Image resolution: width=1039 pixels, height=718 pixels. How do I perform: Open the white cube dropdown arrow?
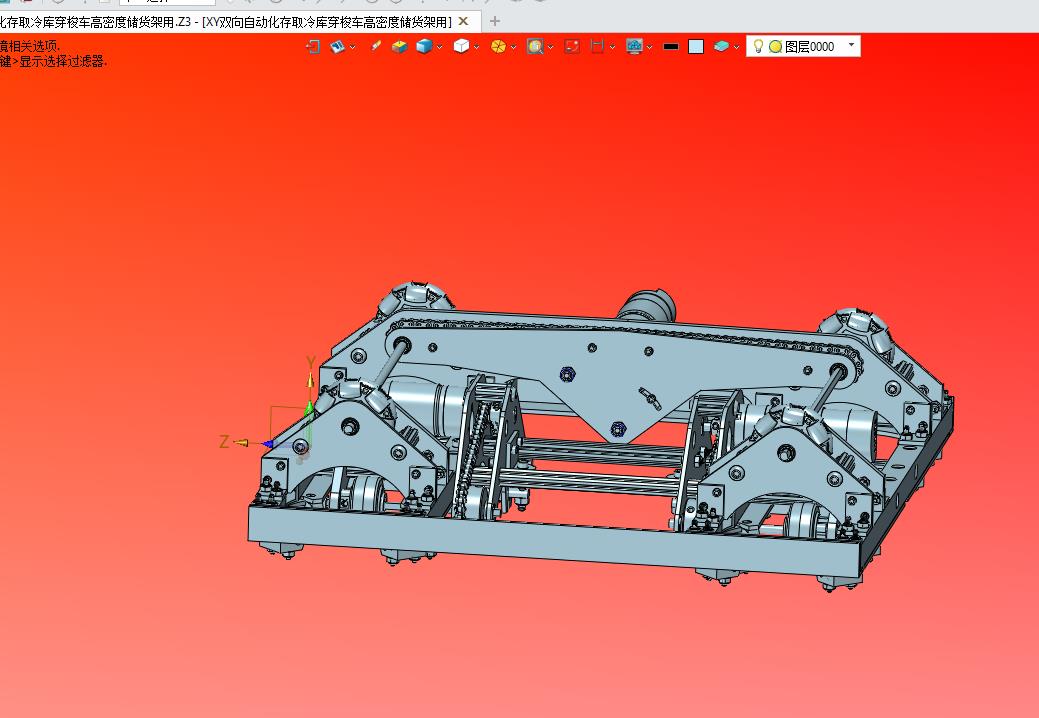(476, 47)
